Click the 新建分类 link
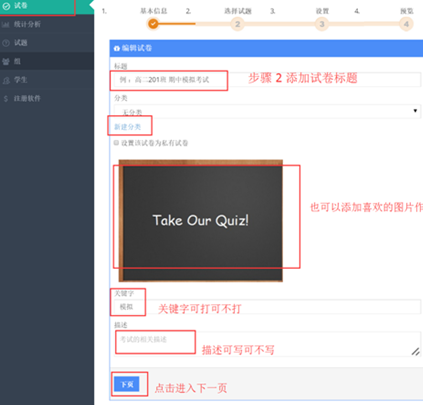Viewport: 423px width, 405px height. pyautogui.click(x=128, y=127)
